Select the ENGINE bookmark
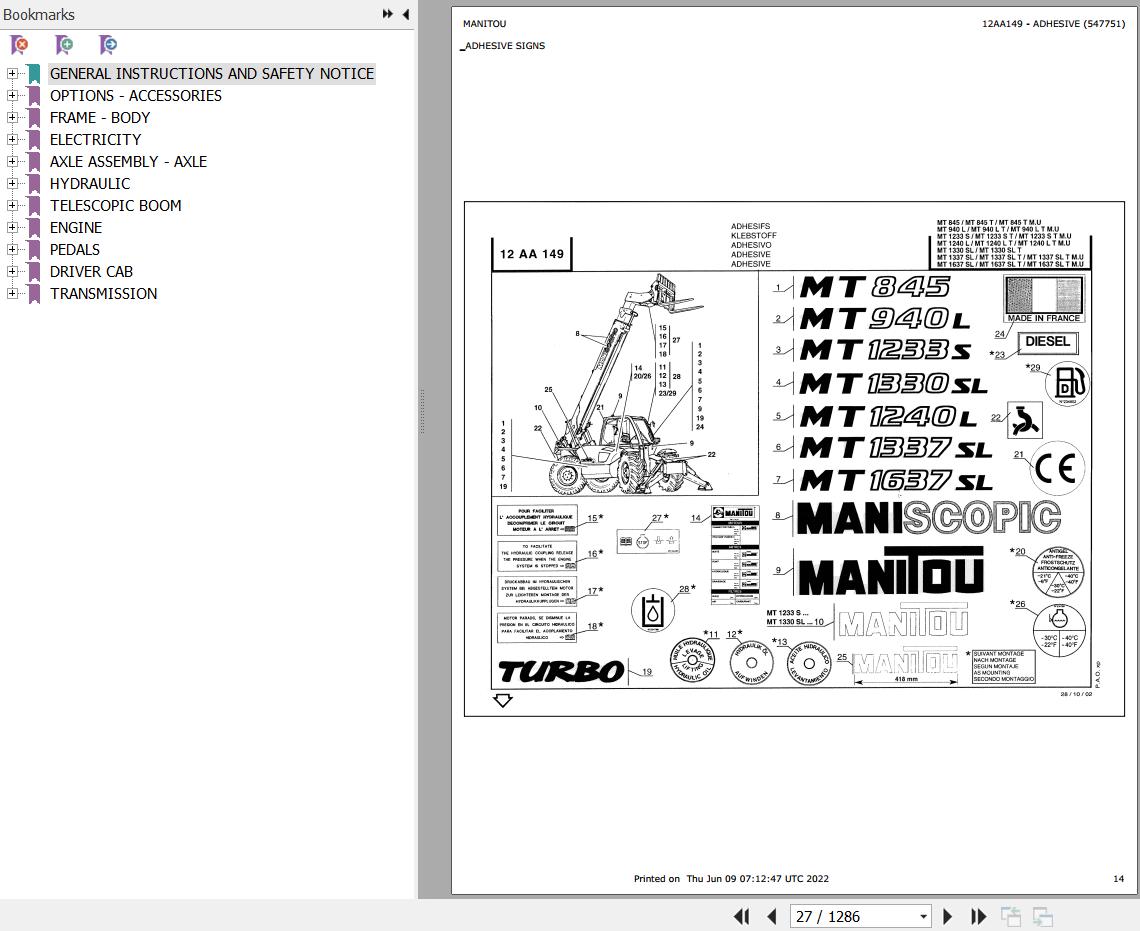 click(x=76, y=227)
